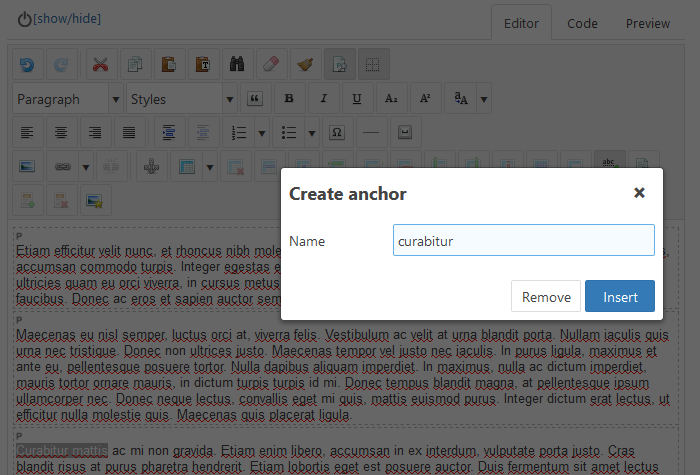
Task: Insert a horizontal rule
Action: click(x=371, y=133)
